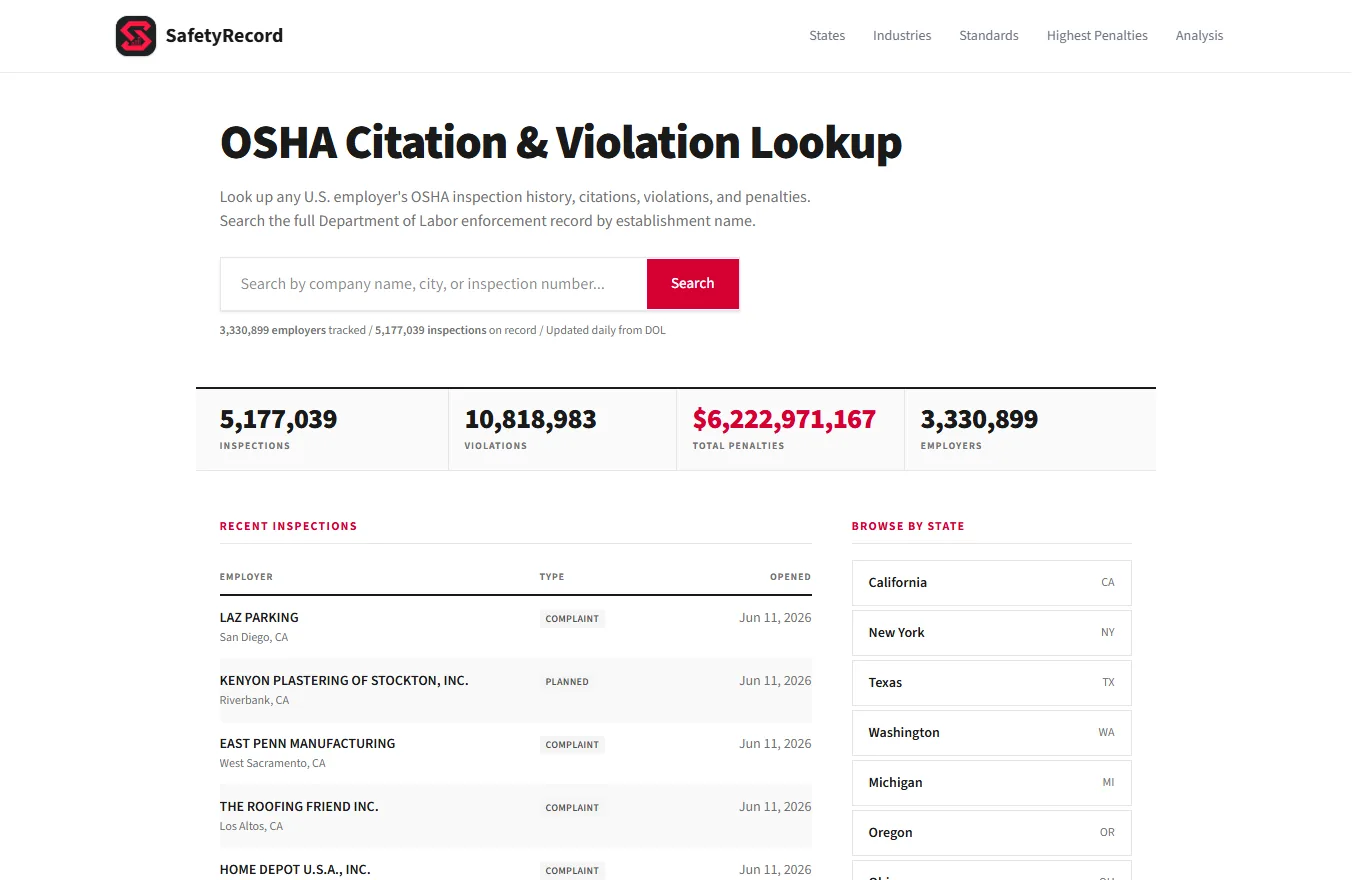
Task: Open the SafetyRecord home link text
Action: pyautogui.click(x=224, y=36)
